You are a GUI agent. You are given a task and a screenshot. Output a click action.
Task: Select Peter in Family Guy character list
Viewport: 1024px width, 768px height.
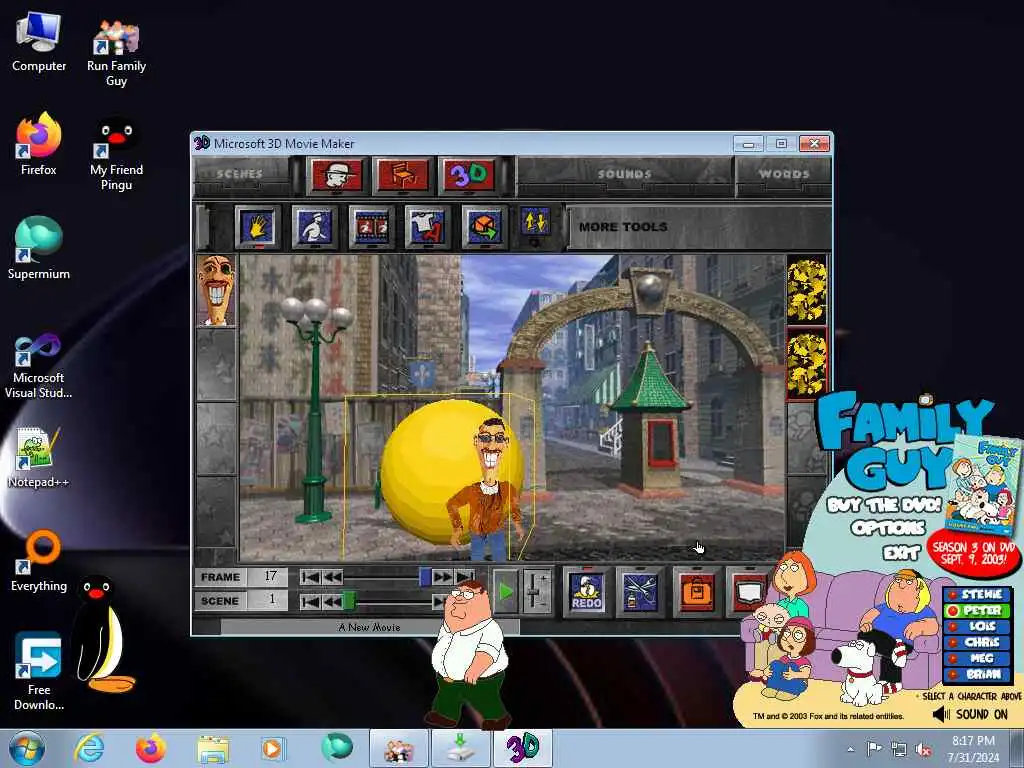976,611
